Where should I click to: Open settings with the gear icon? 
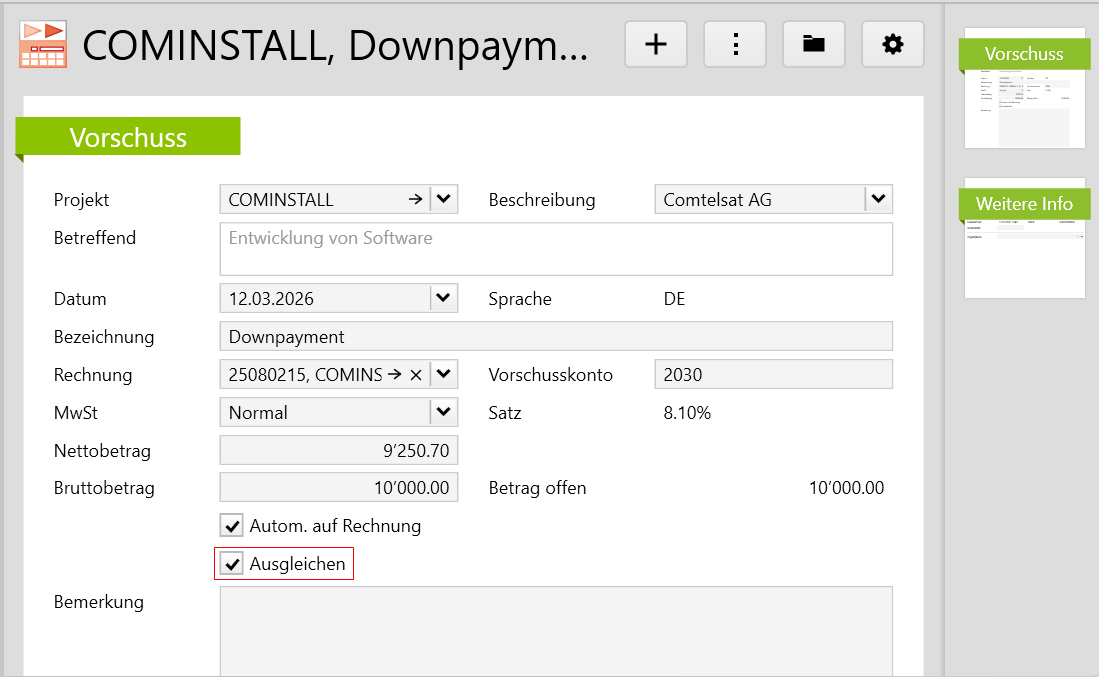892,44
